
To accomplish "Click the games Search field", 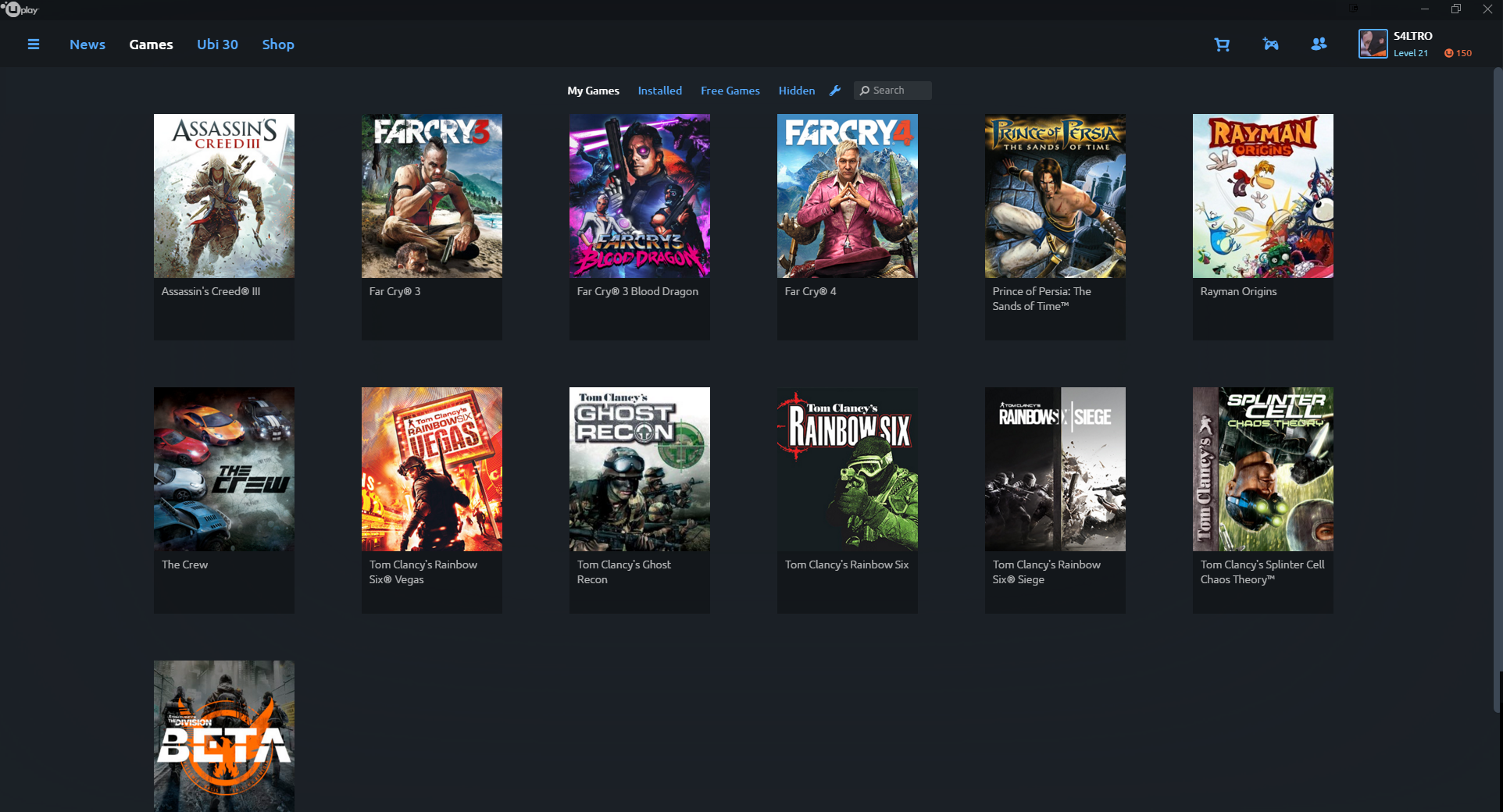I will [x=892, y=91].
